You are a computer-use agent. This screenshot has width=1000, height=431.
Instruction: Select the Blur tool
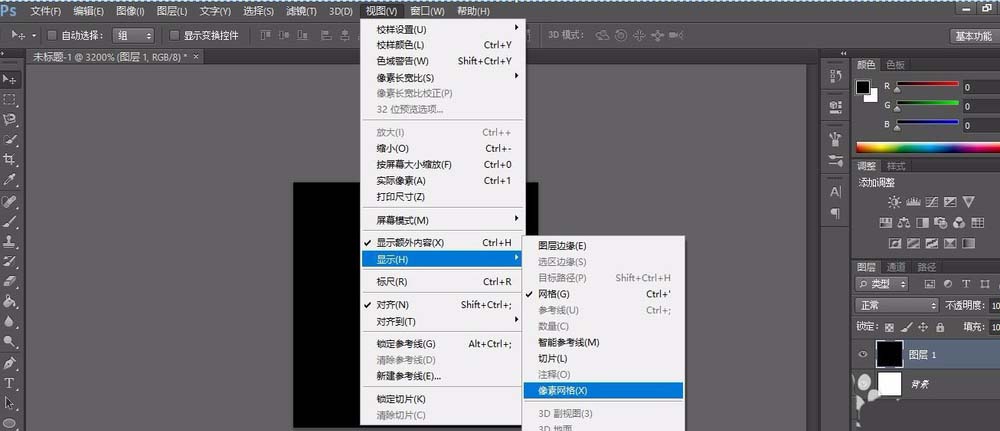point(10,321)
